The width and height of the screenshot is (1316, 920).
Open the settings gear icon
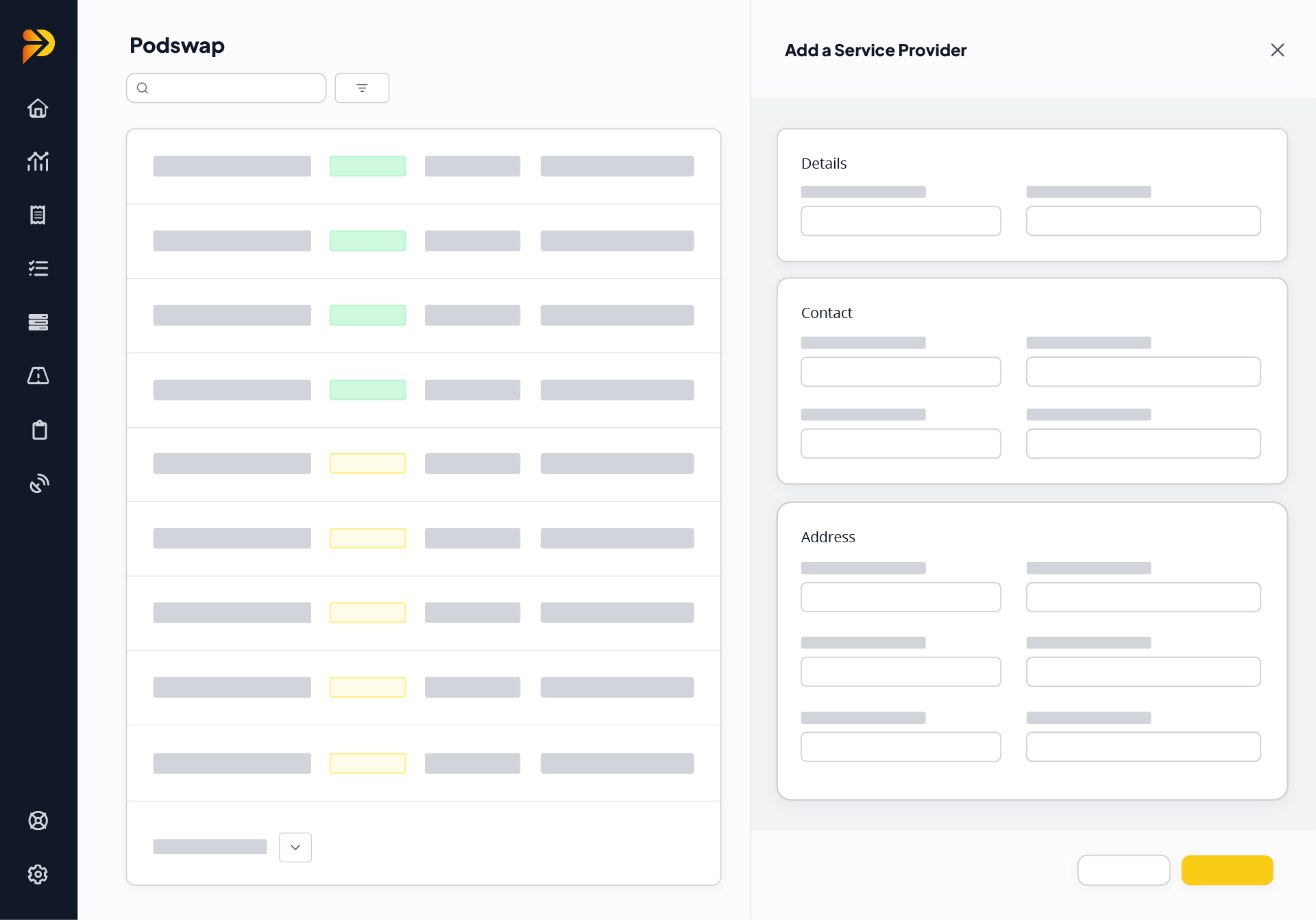click(x=38, y=874)
